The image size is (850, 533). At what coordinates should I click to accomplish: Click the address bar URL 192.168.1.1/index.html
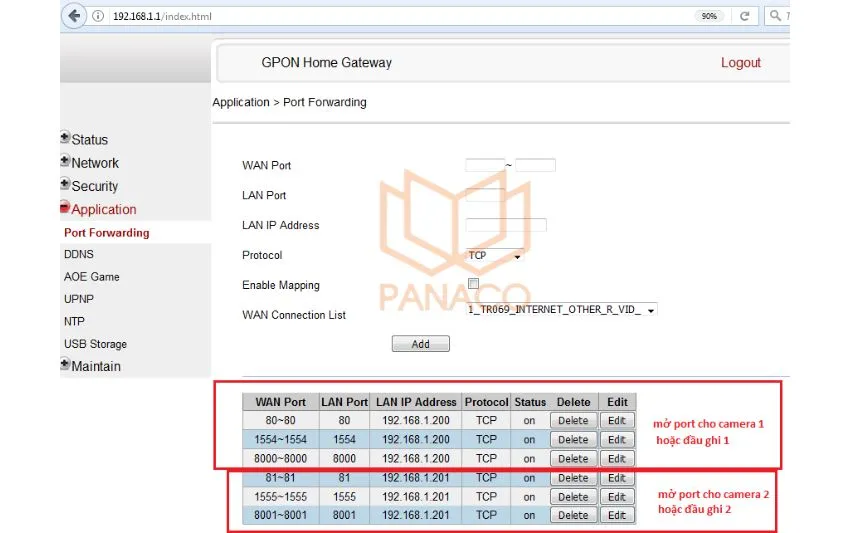point(162,16)
